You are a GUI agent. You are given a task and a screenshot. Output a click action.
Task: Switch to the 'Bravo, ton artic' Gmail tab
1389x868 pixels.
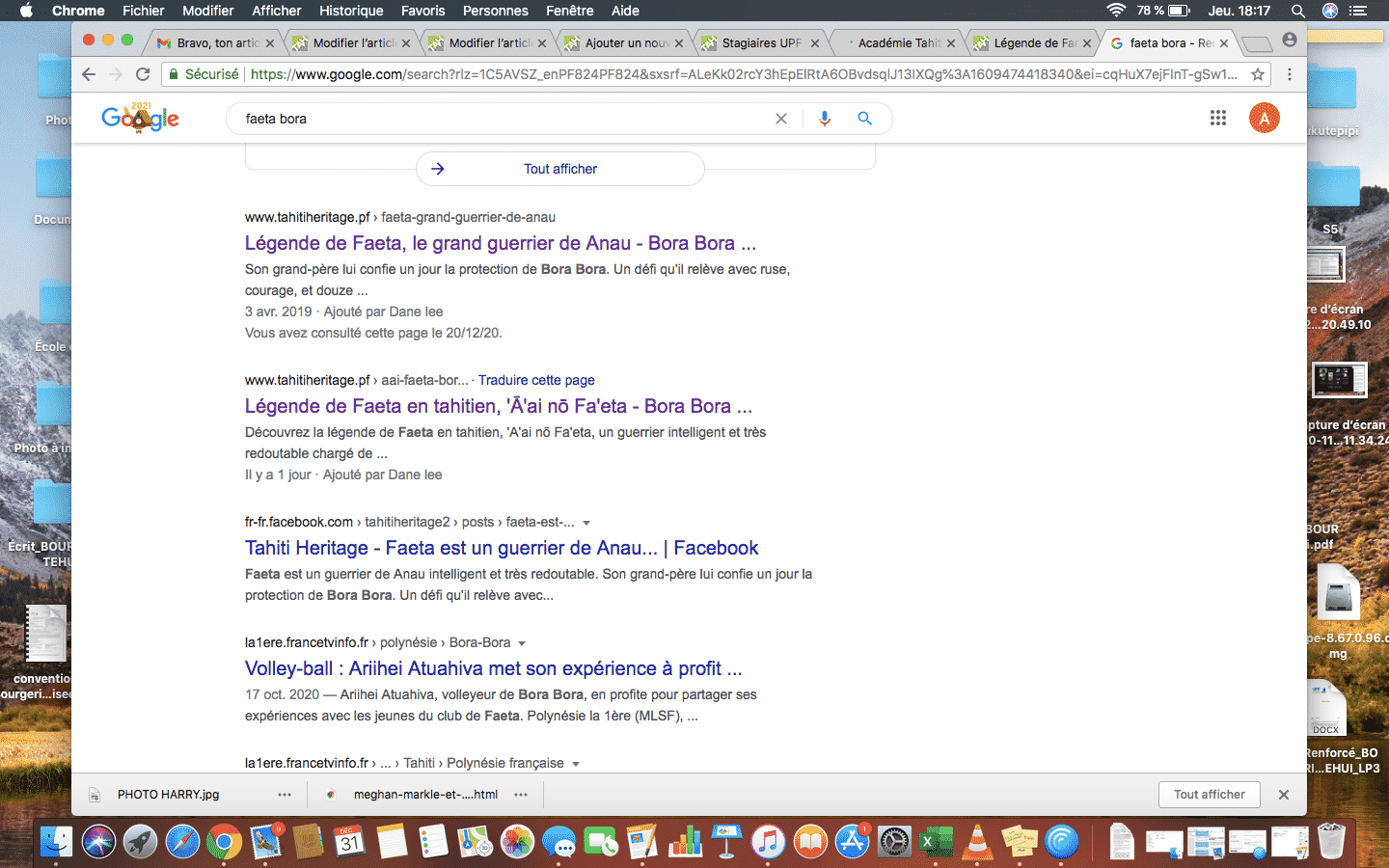pos(212,42)
